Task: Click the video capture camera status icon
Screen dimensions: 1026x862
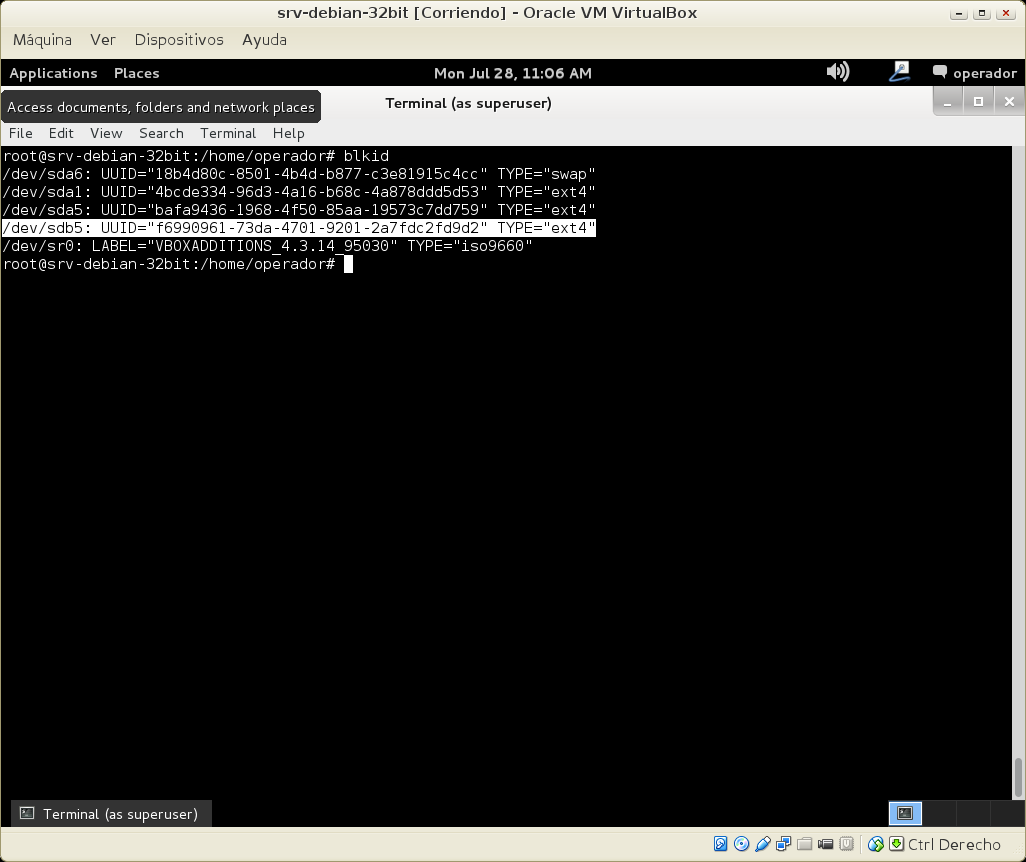Action: coord(826,844)
